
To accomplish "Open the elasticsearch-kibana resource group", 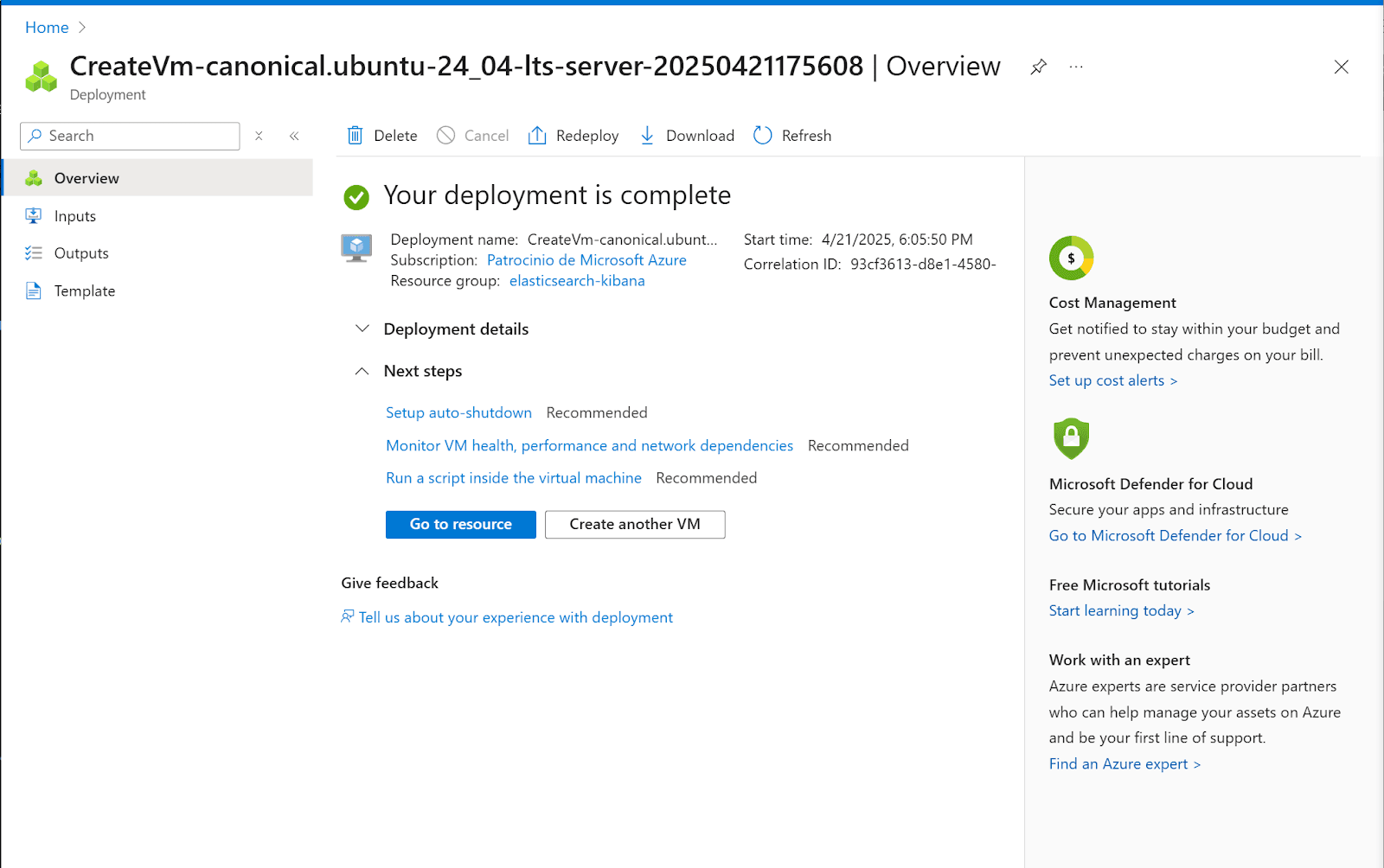I will pyautogui.click(x=576, y=280).
